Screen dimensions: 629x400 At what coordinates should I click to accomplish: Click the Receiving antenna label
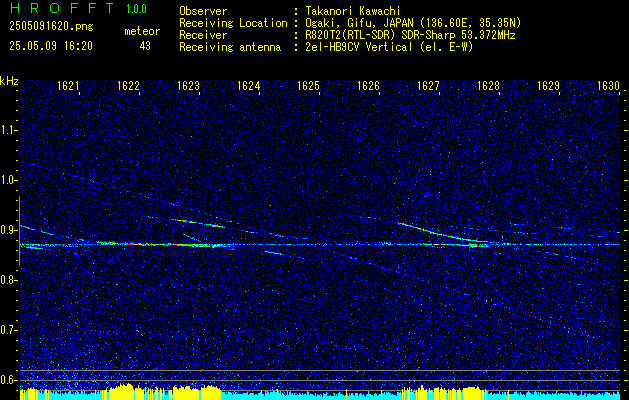[x=230, y=47]
